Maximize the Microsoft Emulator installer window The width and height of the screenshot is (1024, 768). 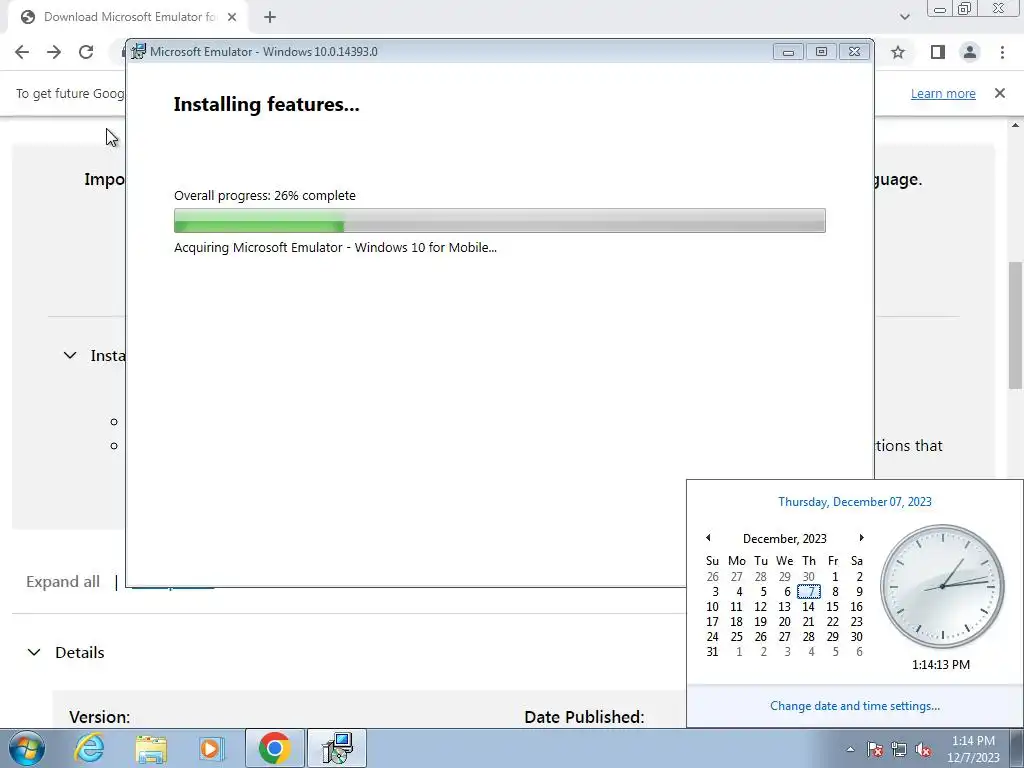pos(821,52)
